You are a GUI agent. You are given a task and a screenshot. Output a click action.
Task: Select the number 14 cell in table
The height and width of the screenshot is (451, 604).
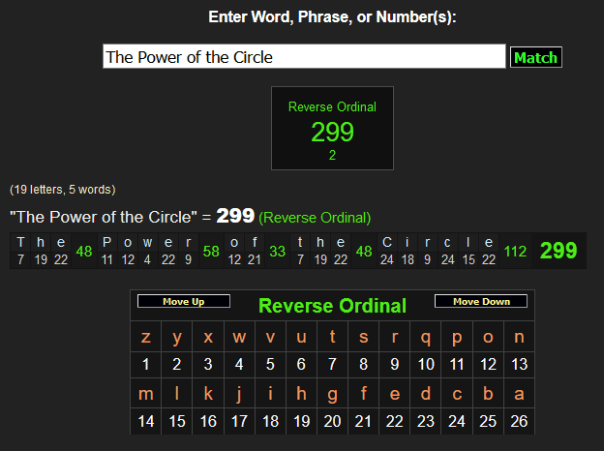click(x=146, y=421)
